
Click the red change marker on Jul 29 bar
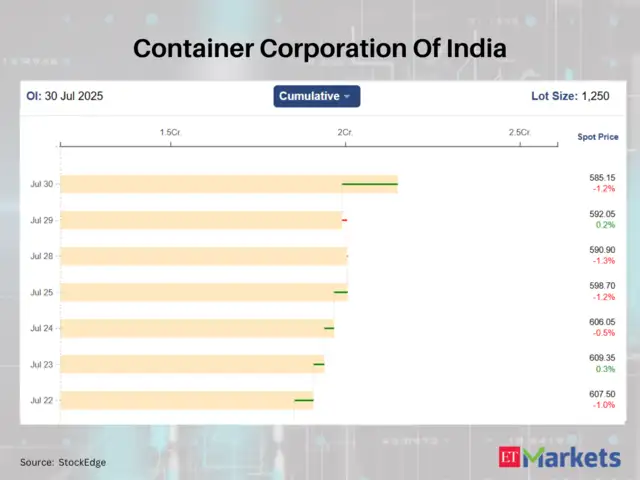pos(344,220)
